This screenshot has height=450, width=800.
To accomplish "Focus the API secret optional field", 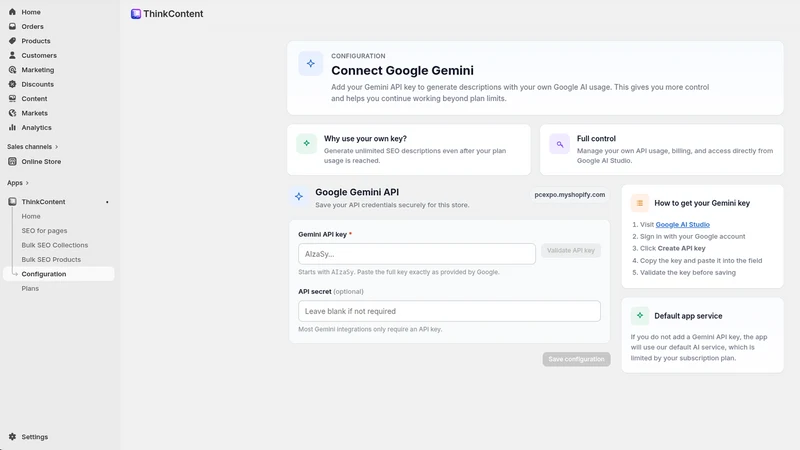I will (x=449, y=311).
